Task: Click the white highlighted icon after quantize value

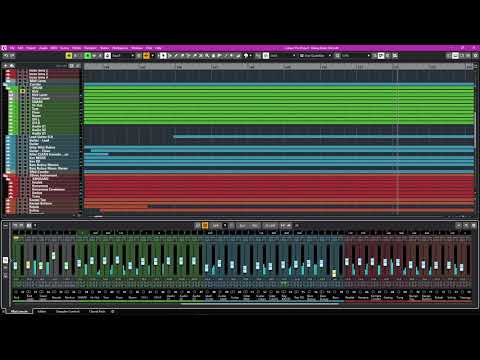Action: (x=381, y=56)
